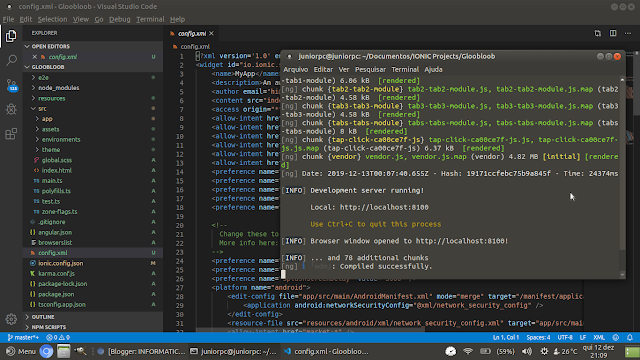Viewport: 640px width, 360px height.
Task: Launch Chromium browser from taskbar
Action: [x=46, y=351]
